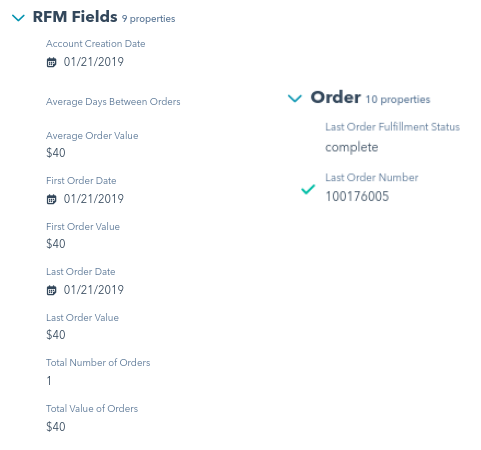Edit the Total Value of Orders amount

(x=56, y=427)
